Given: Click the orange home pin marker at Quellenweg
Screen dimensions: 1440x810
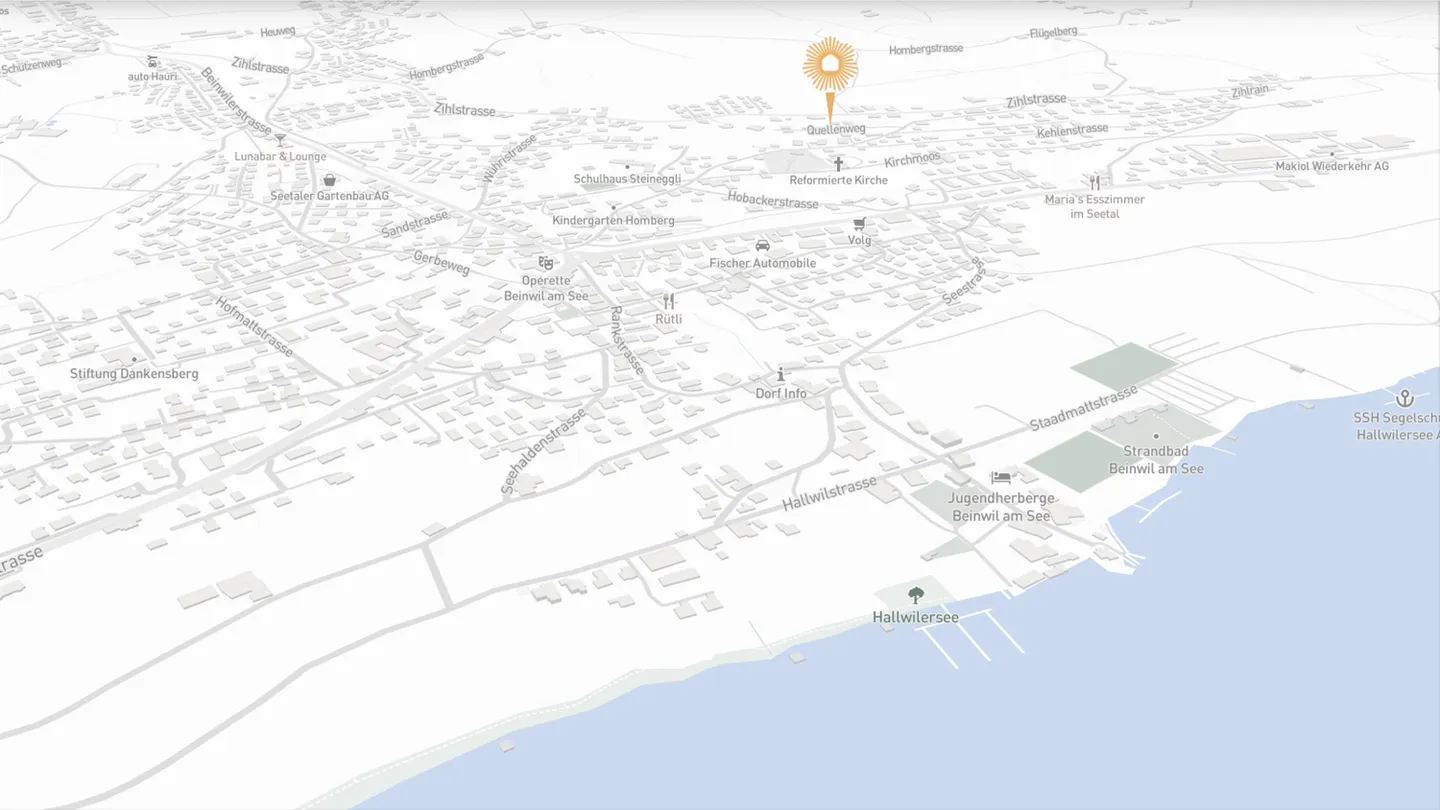Looking at the screenshot, I should click(830, 67).
